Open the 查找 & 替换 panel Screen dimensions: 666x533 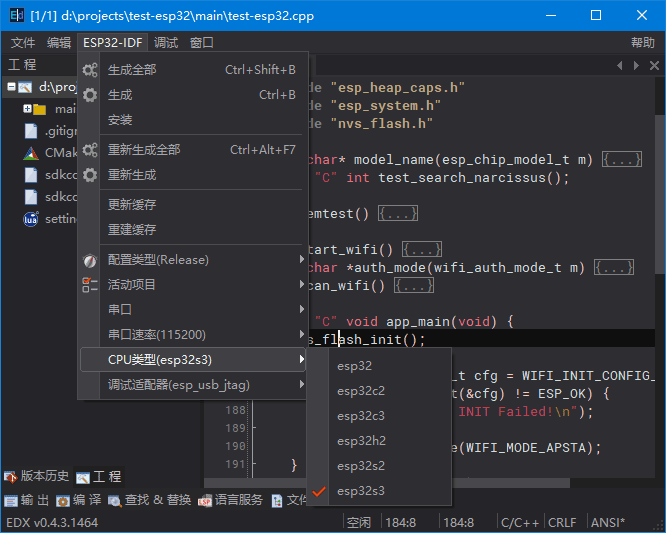150,500
